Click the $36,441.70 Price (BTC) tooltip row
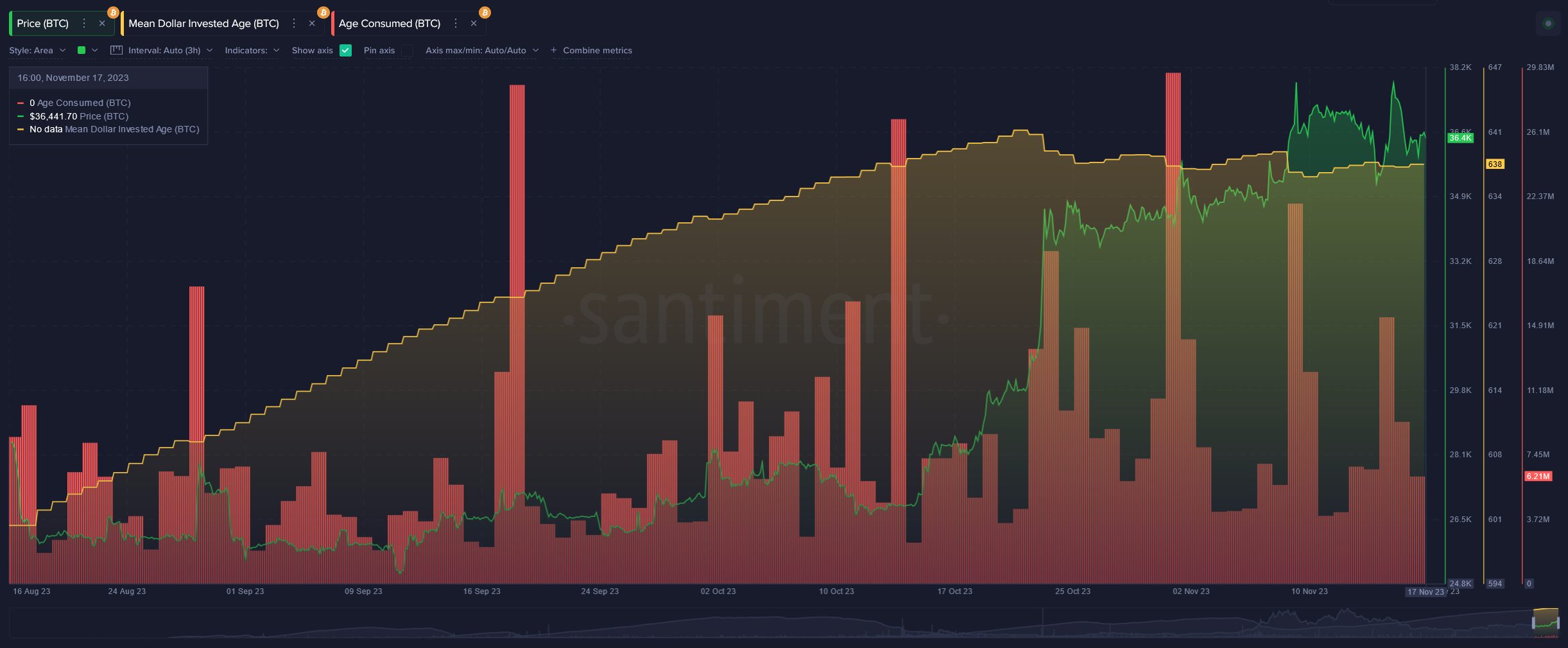1568x648 pixels. (x=73, y=116)
